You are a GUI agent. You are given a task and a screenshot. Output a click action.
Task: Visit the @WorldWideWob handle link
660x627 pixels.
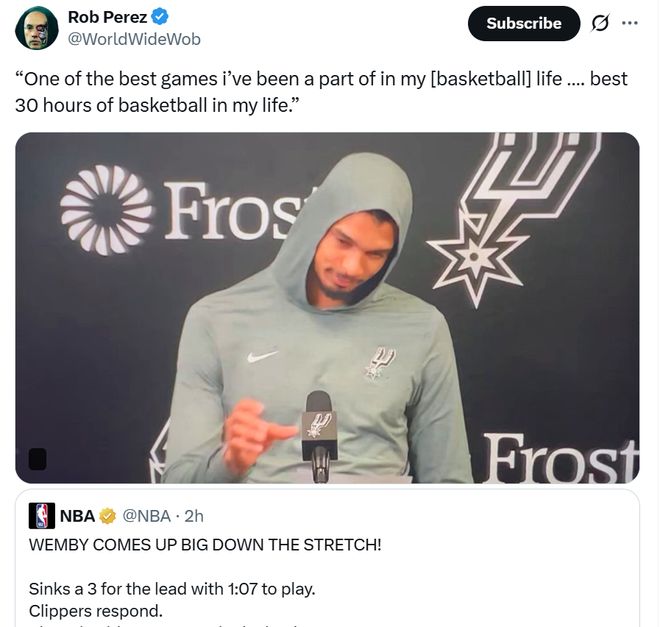point(134,39)
